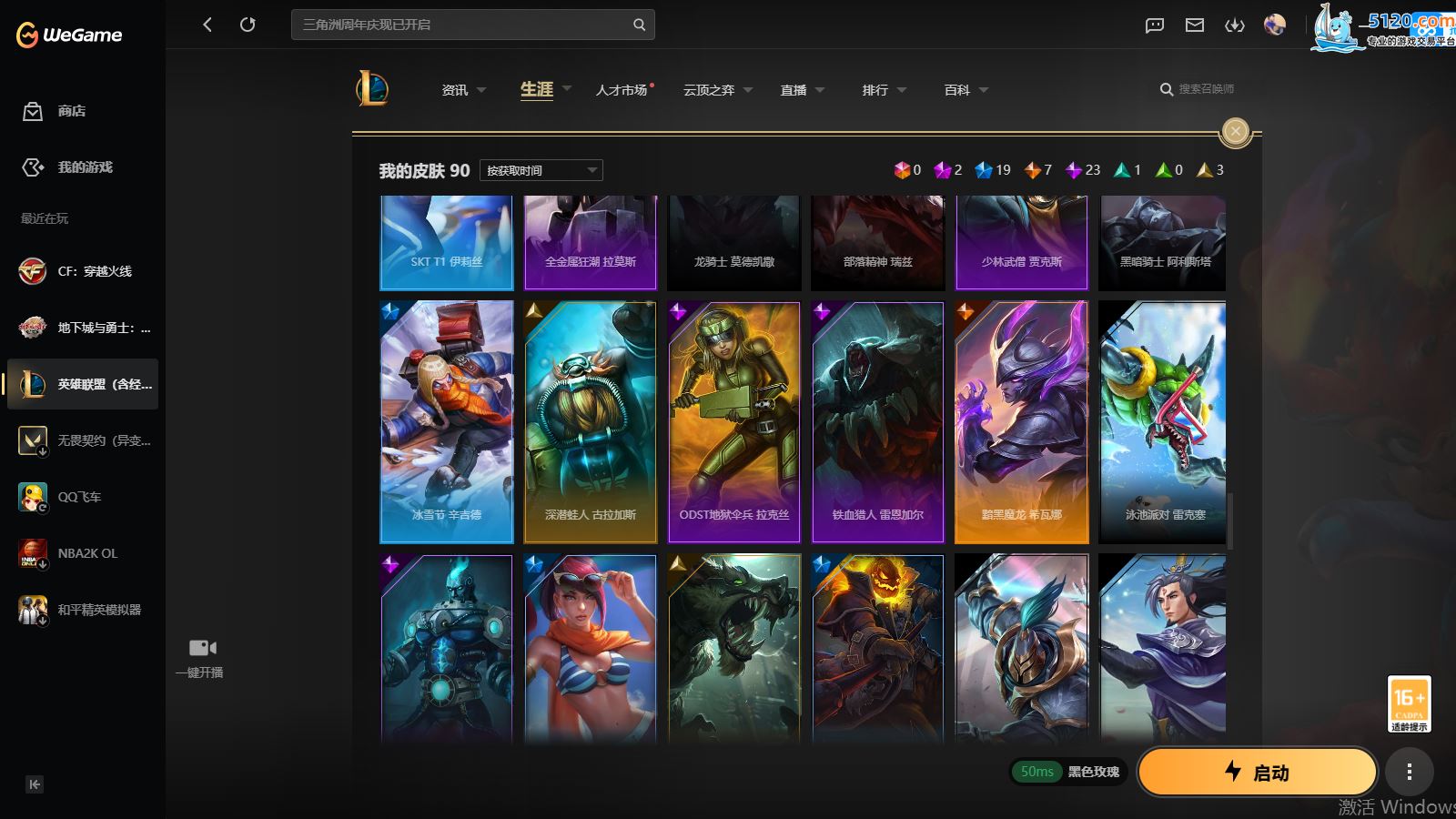The image size is (1456, 819).
Task: Go back with the left arrow icon
Action: tap(207, 25)
